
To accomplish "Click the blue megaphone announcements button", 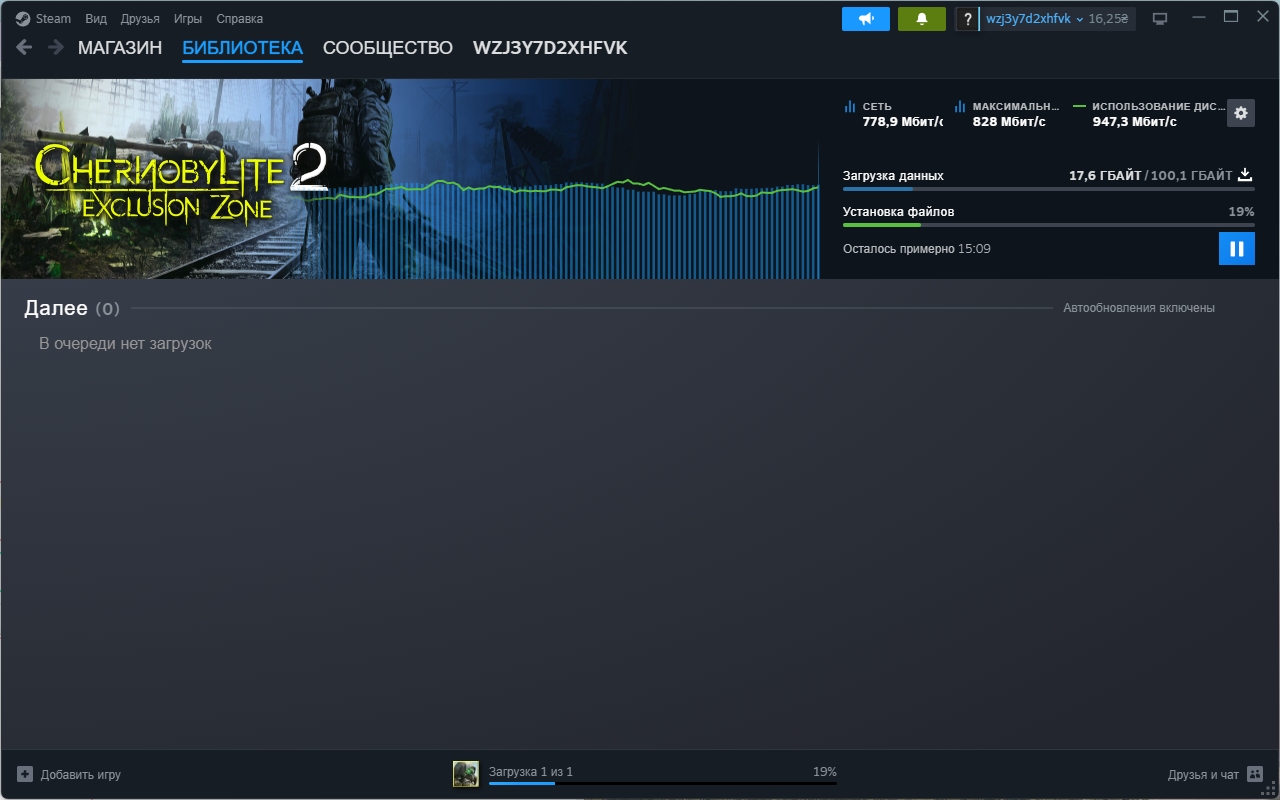I will [866, 19].
